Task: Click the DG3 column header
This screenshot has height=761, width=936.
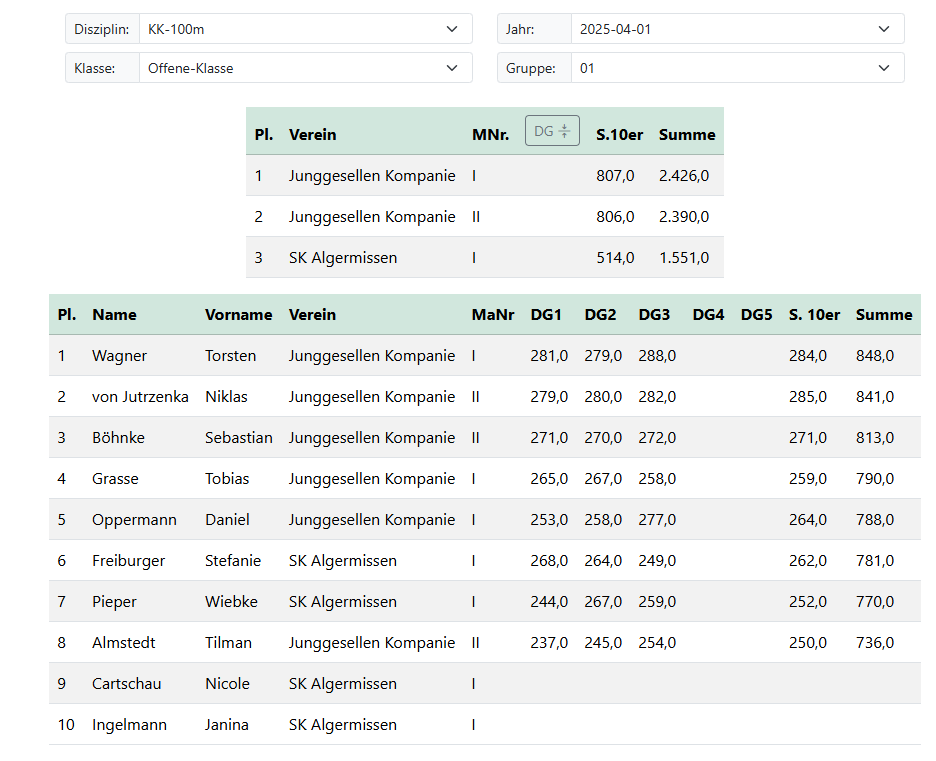Action: 654,314
